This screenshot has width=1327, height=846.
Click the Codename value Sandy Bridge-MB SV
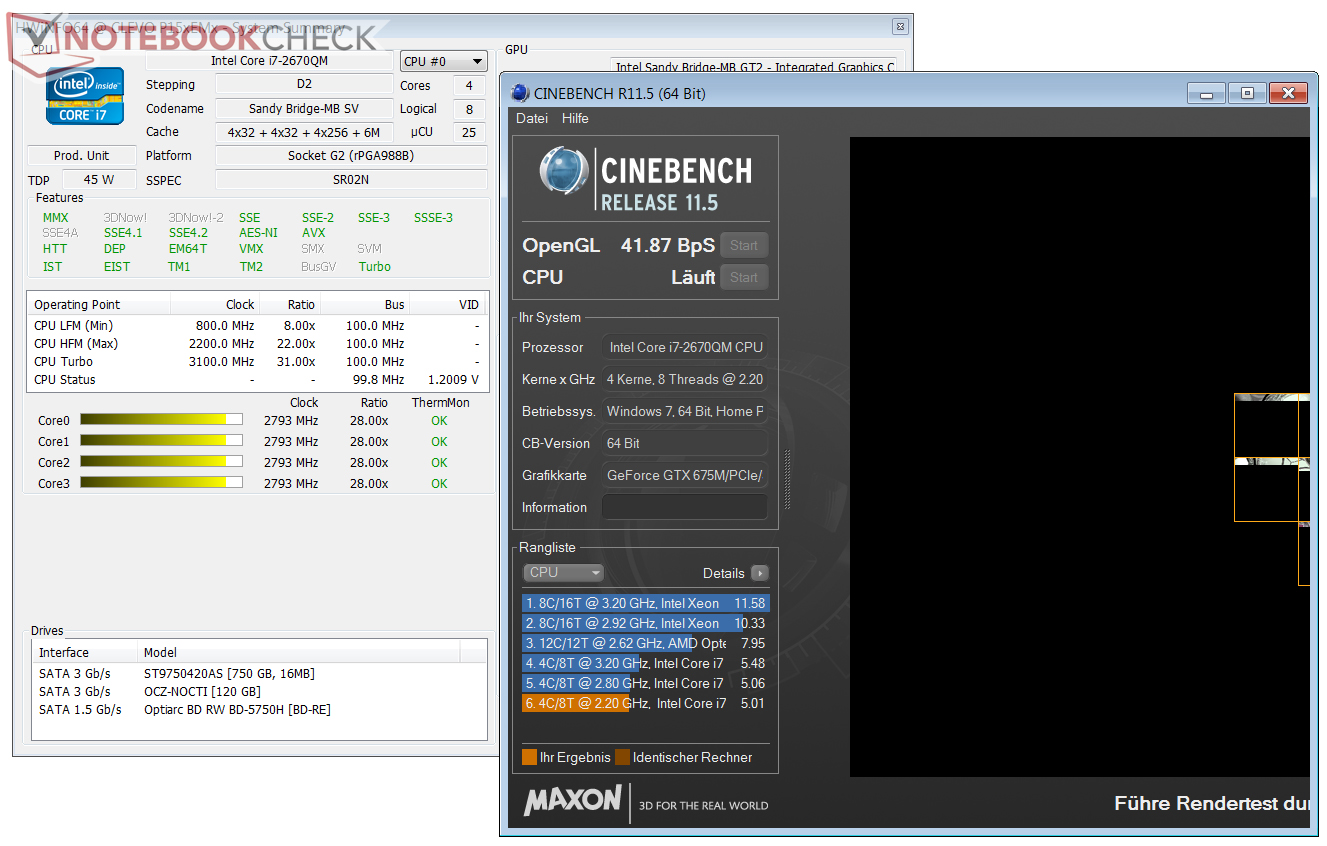click(304, 109)
